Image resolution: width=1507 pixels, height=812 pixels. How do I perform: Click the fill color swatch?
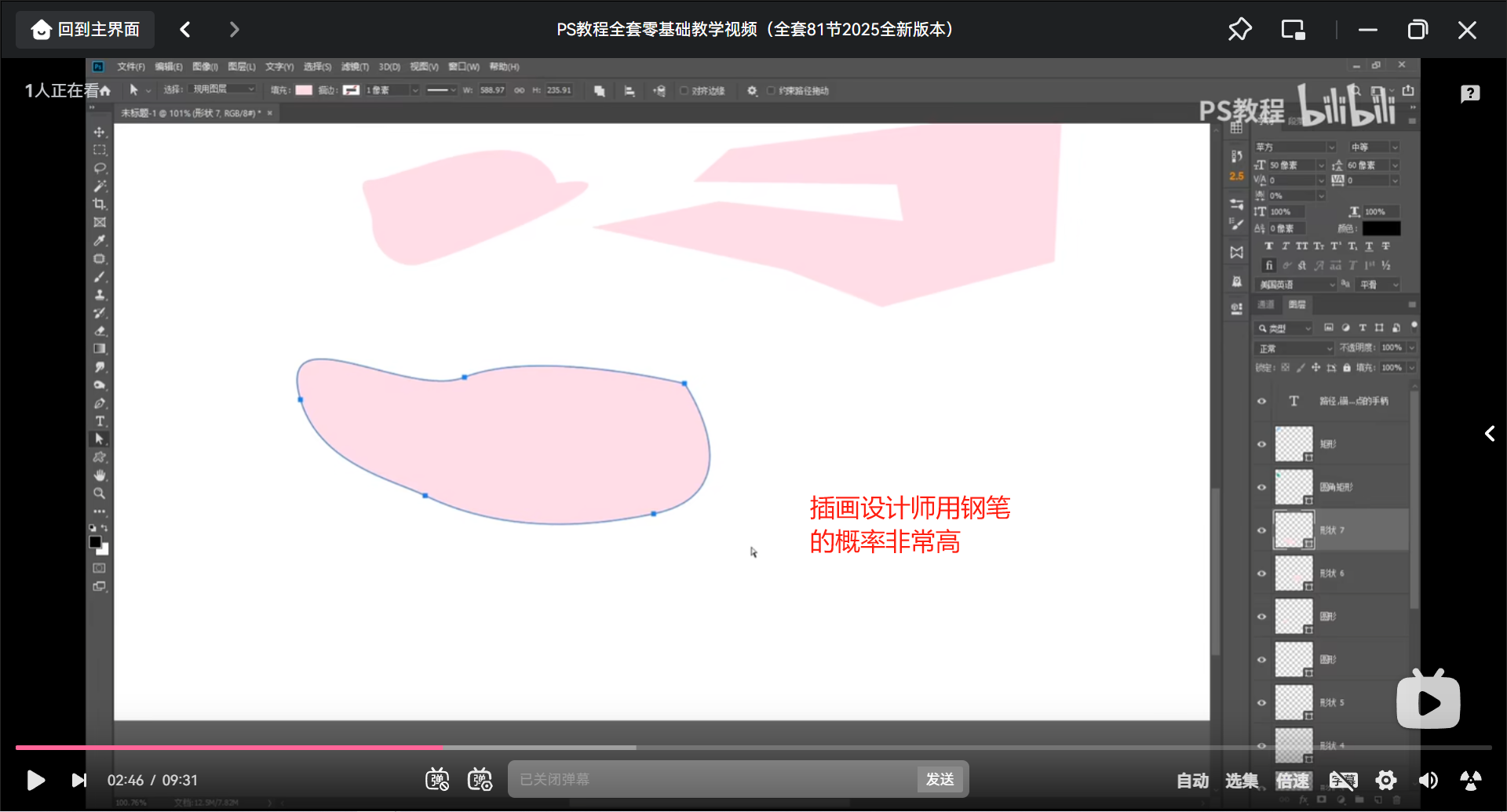click(304, 90)
